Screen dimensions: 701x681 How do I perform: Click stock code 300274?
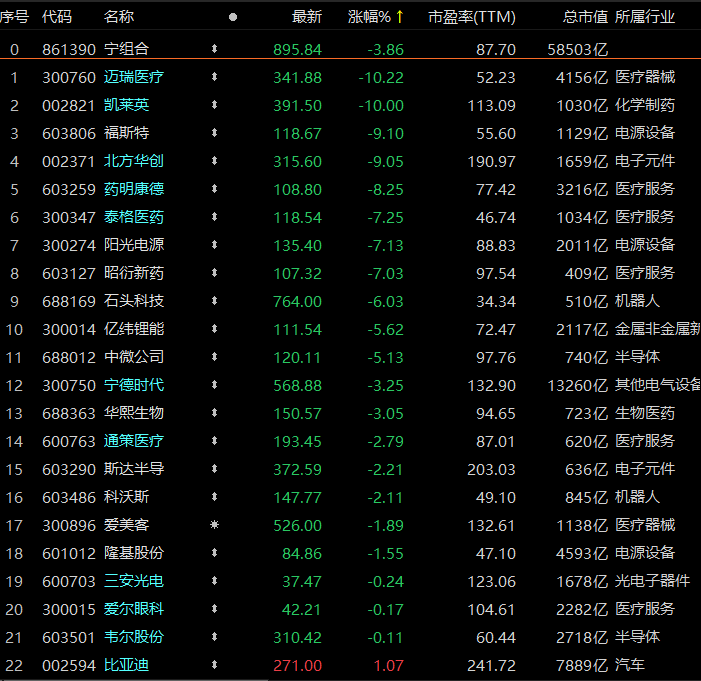coord(69,245)
